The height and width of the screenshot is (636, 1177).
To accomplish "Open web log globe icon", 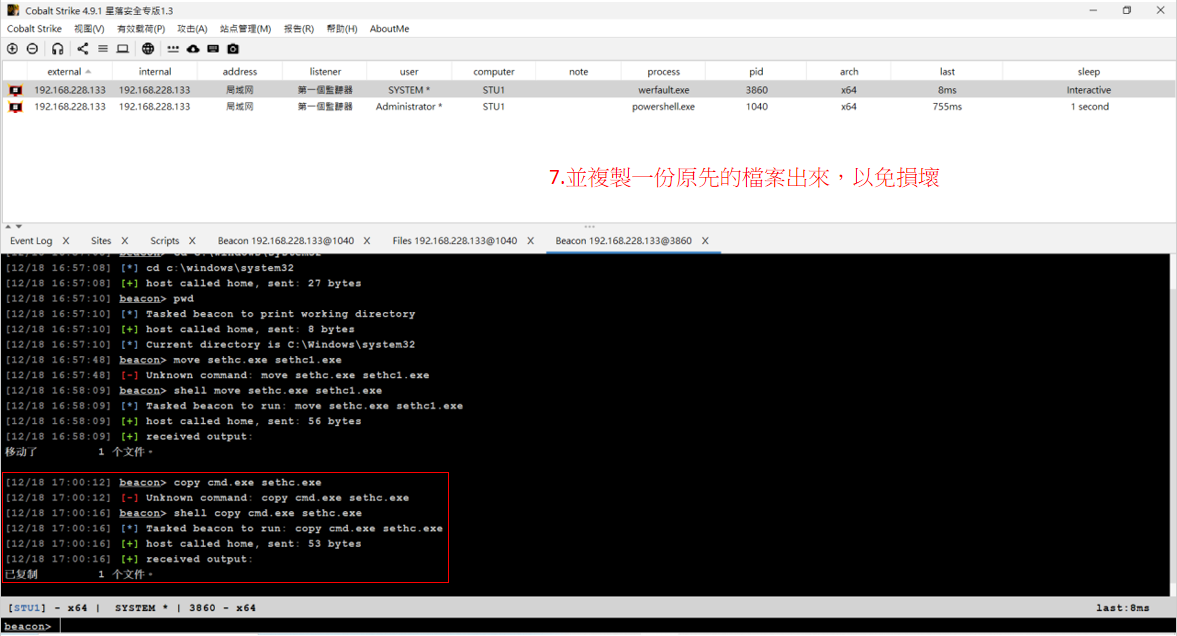I will [x=148, y=49].
